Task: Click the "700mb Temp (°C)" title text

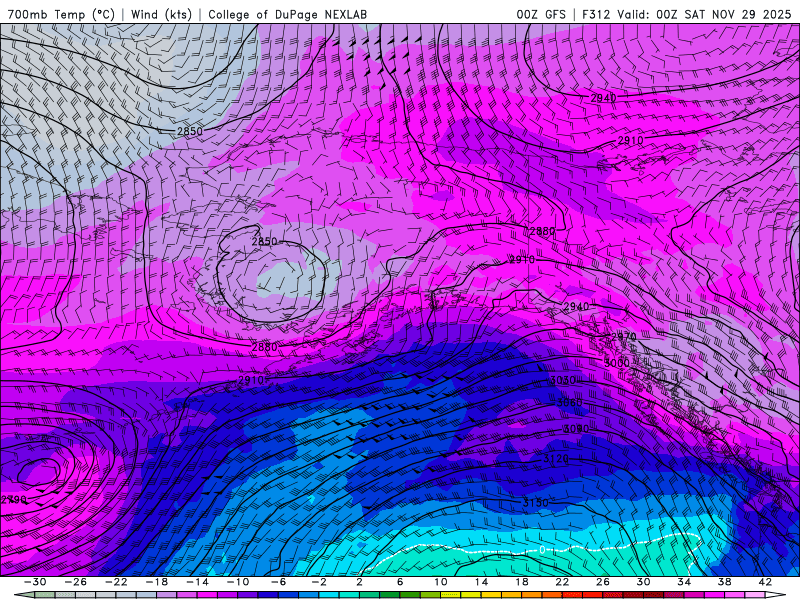Action: click(x=61, y=14)
